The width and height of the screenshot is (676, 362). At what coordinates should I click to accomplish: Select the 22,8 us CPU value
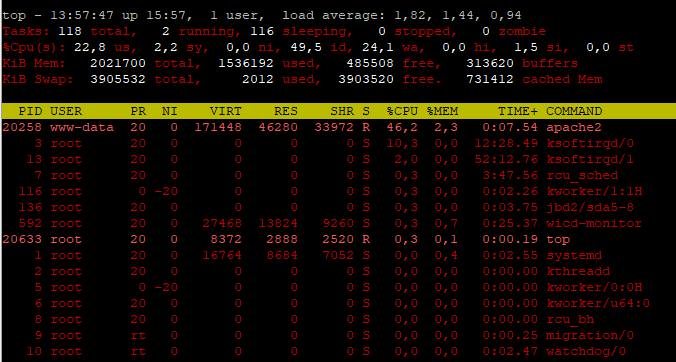pyautogui.click(x=90, y=48)
